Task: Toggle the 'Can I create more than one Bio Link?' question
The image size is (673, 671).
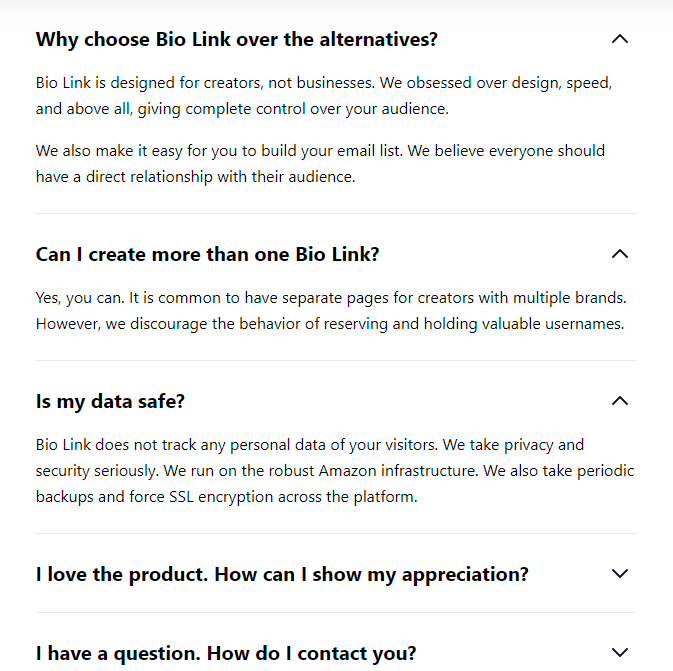Action: point(208,254)
